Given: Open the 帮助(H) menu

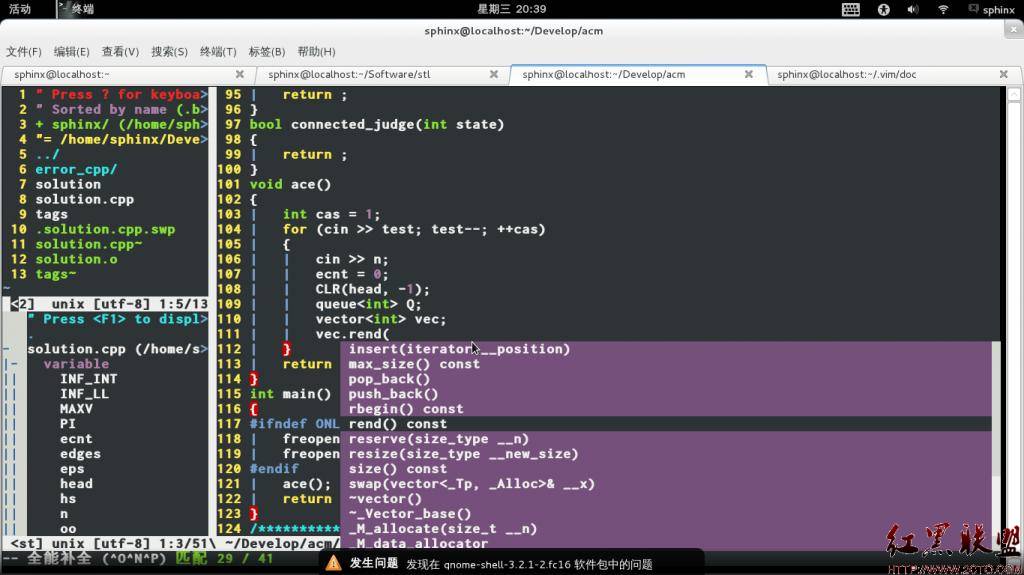Looking at the screenshot, I should click(x=316, y=52).
